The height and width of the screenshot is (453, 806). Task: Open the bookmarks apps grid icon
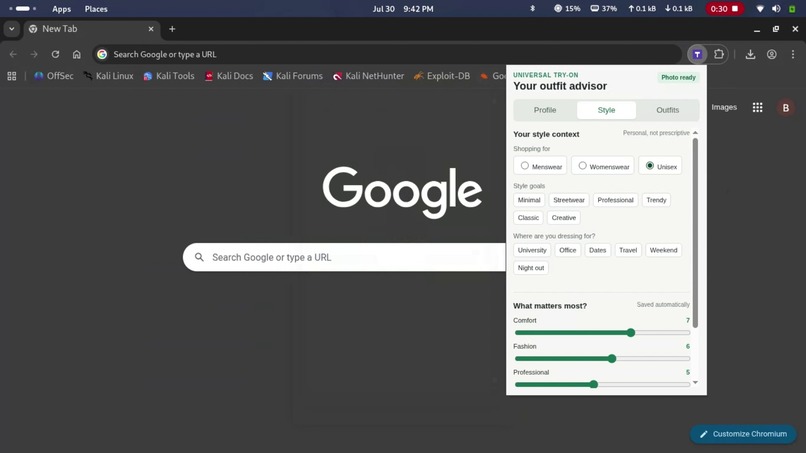pos(12,76)
